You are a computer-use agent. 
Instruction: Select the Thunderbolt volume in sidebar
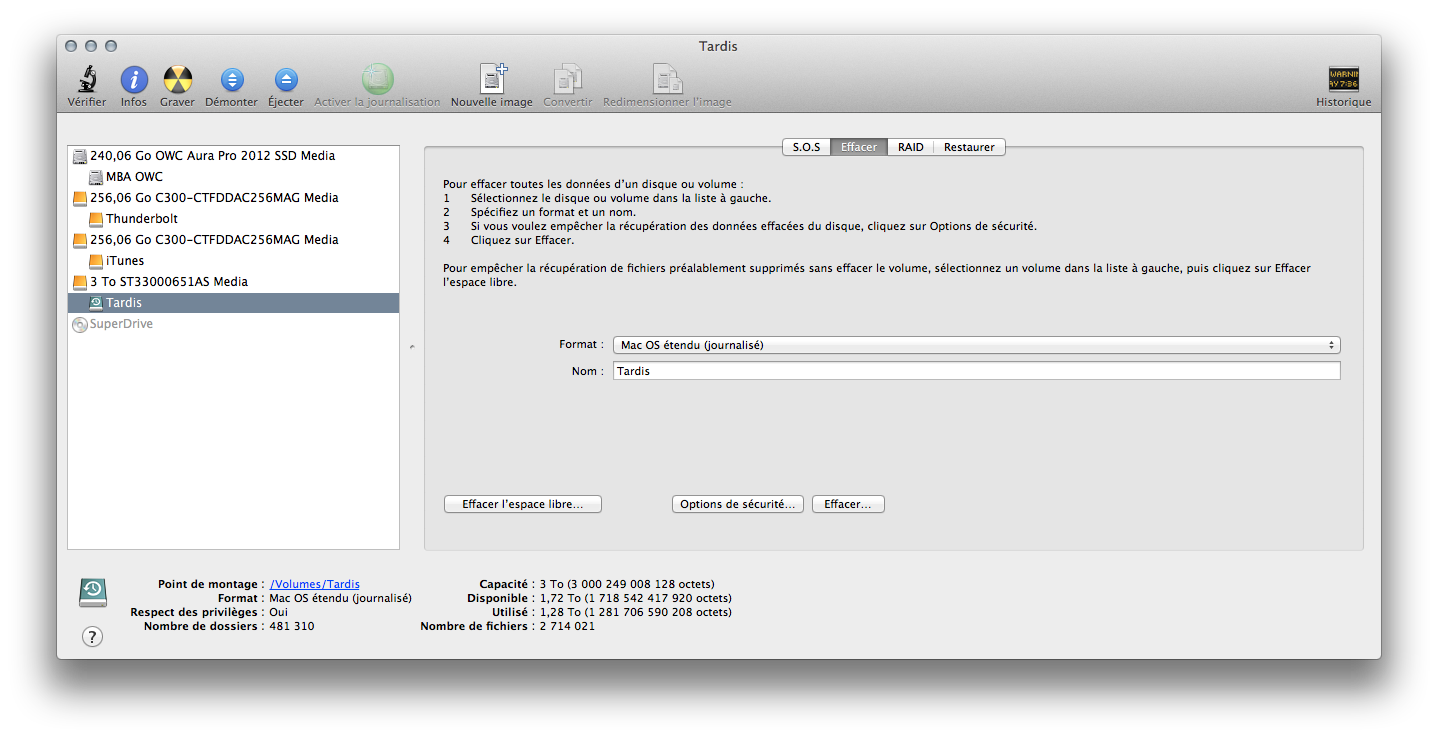pyautogui.click(x=142, y=219)
